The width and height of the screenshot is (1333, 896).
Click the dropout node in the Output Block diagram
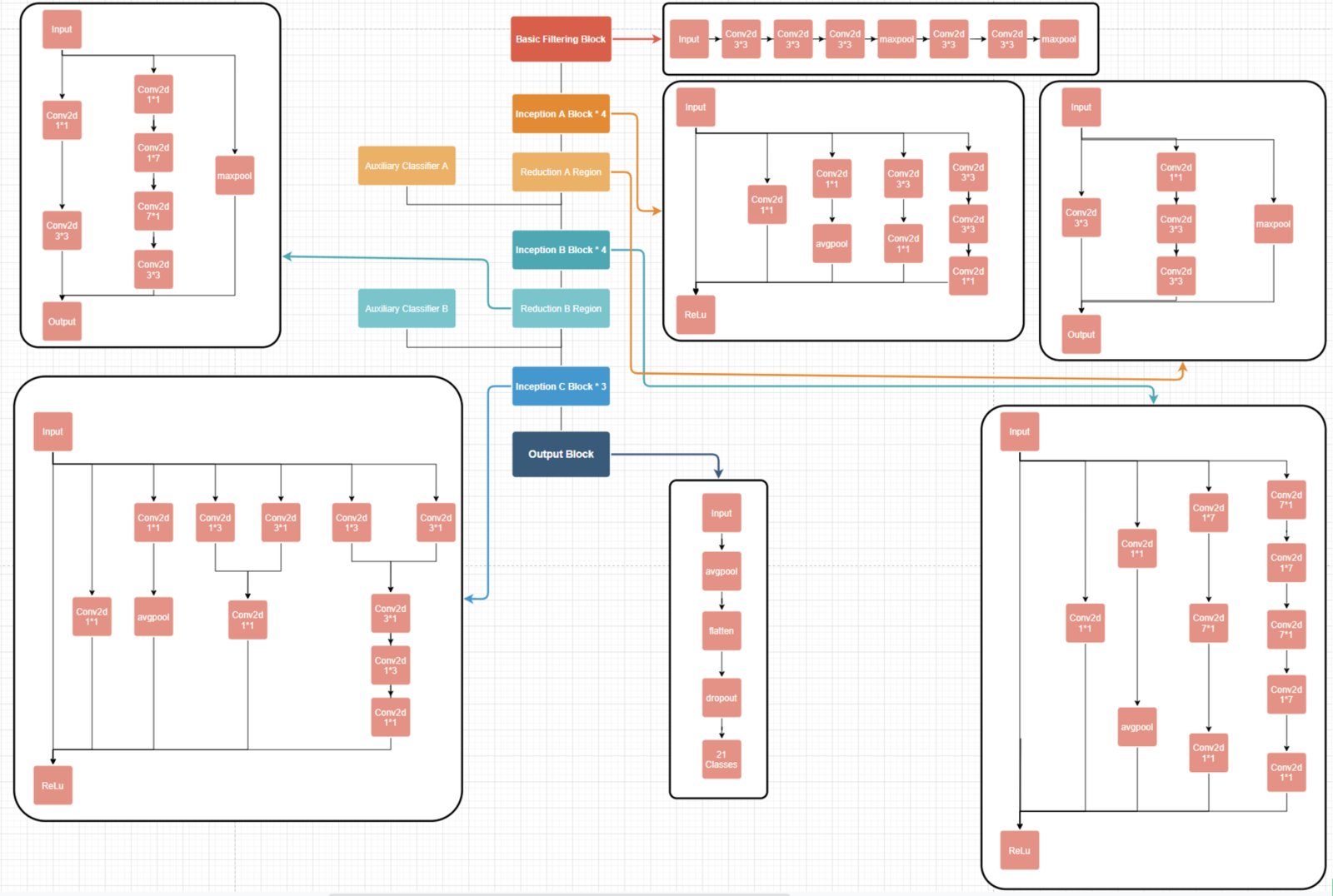pyautogui.click(x=721, y=698)
